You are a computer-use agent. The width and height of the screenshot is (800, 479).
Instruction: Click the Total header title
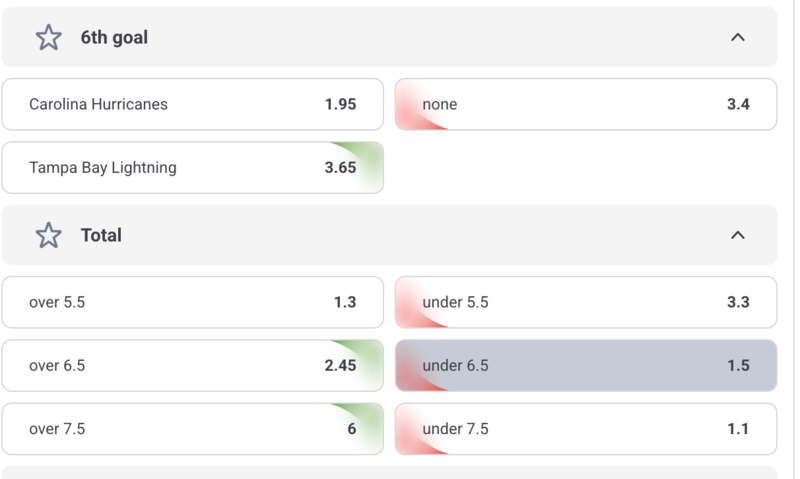(101, 235)
